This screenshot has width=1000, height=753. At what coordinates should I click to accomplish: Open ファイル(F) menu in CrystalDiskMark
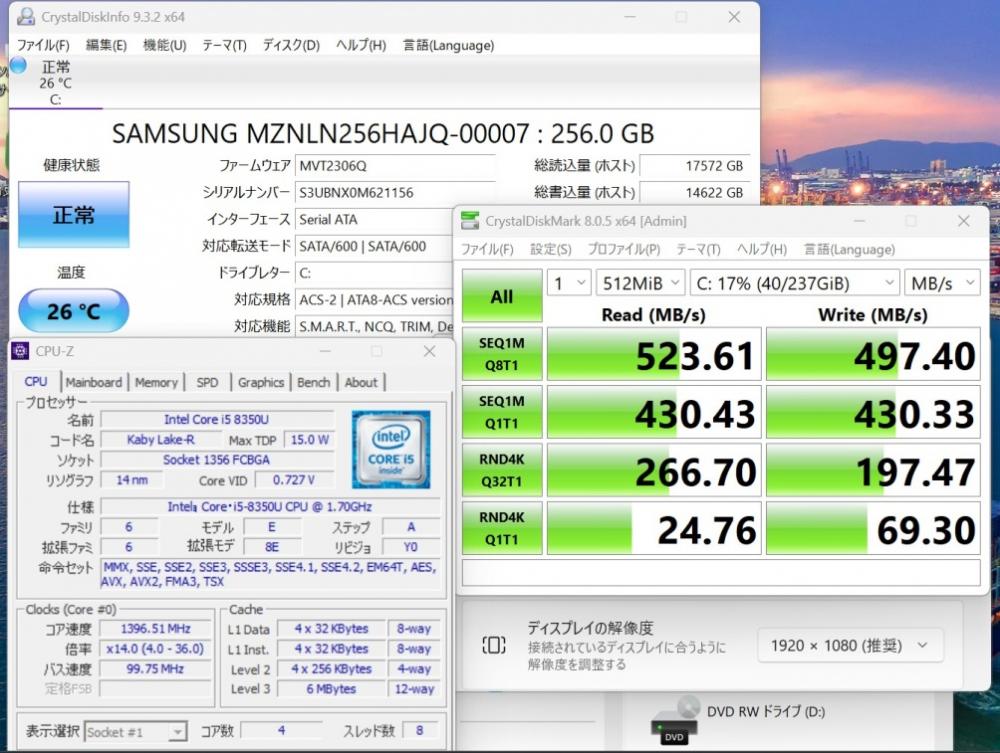[x=487, y=249]
